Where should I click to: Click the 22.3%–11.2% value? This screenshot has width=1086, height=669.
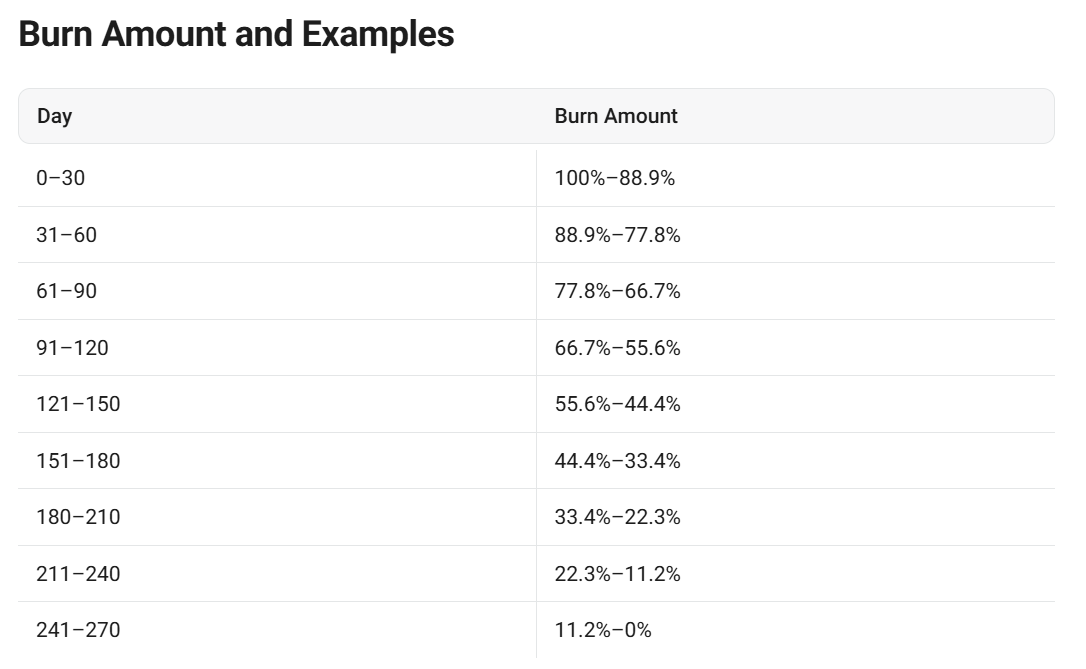pos(617,573)
